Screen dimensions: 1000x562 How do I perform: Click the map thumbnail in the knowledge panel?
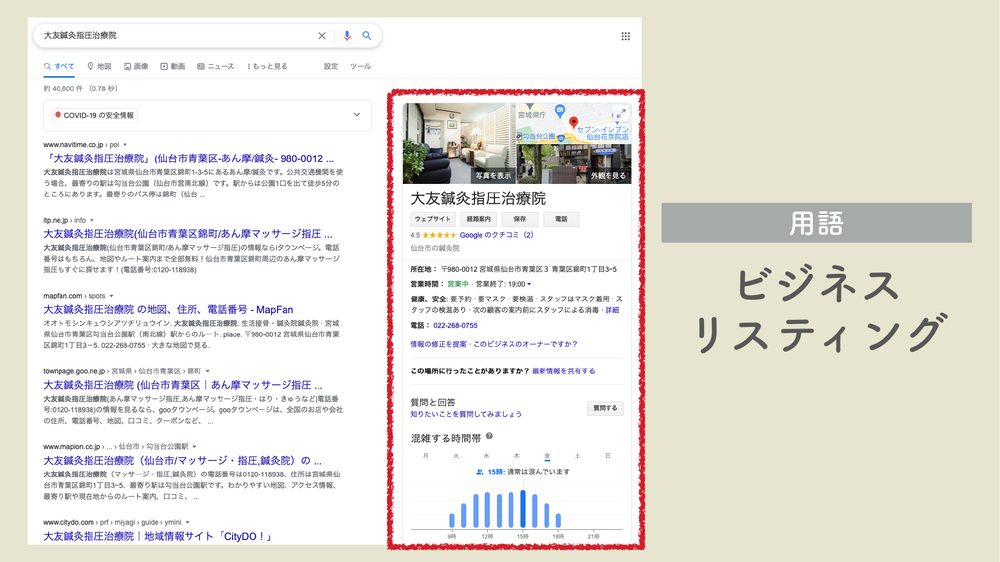point(574,123)
